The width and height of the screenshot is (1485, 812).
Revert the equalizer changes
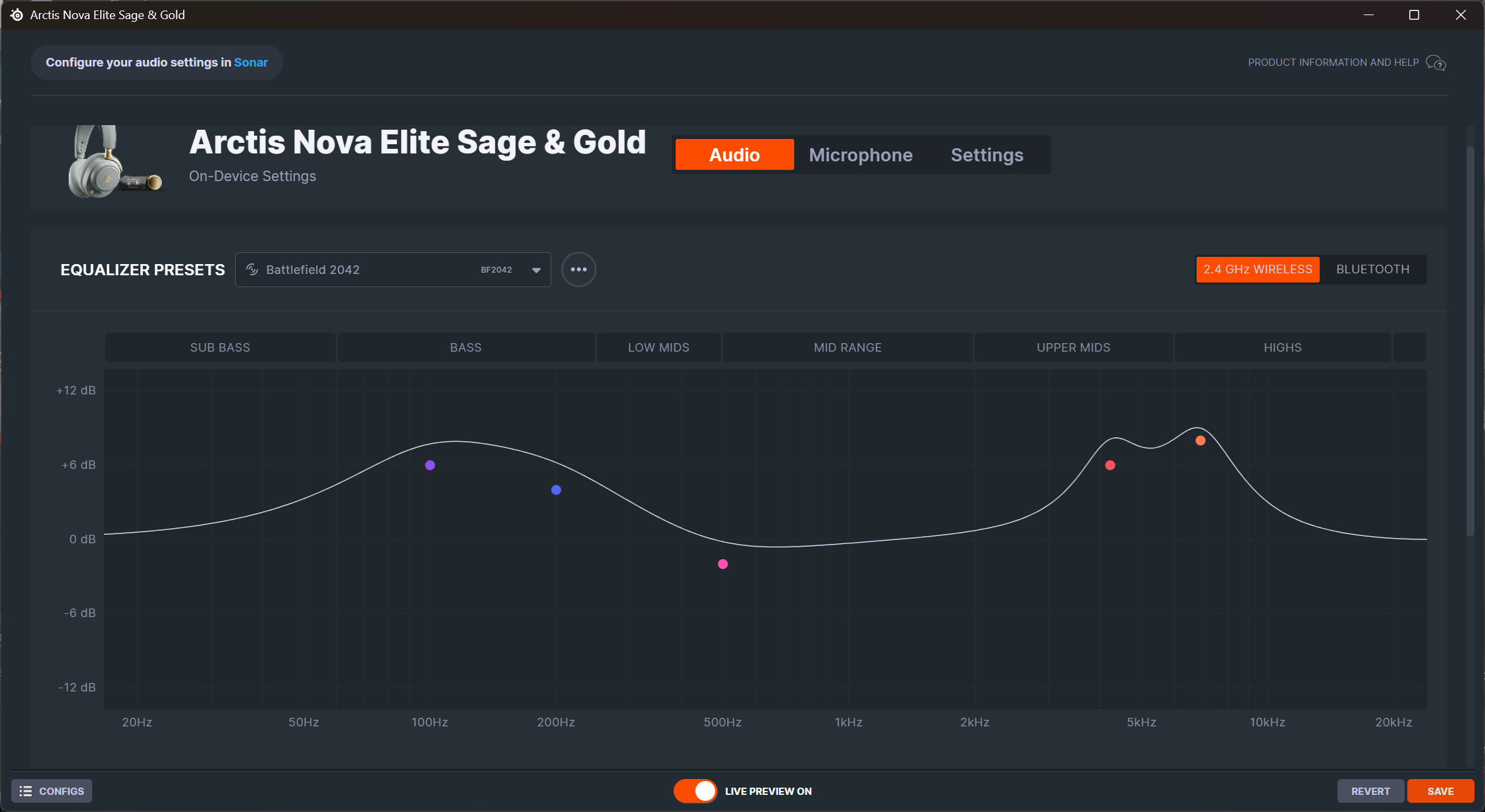[x=1370, y=790]
